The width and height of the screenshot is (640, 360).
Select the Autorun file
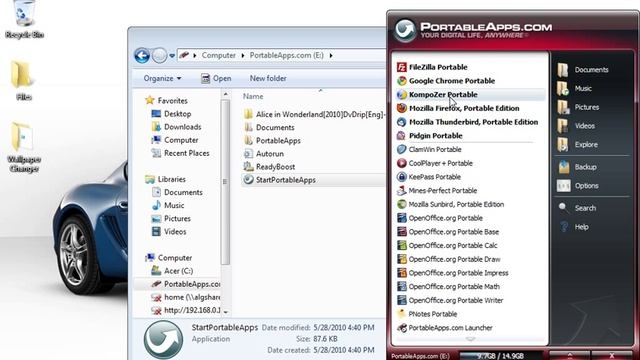coord(264,153)
